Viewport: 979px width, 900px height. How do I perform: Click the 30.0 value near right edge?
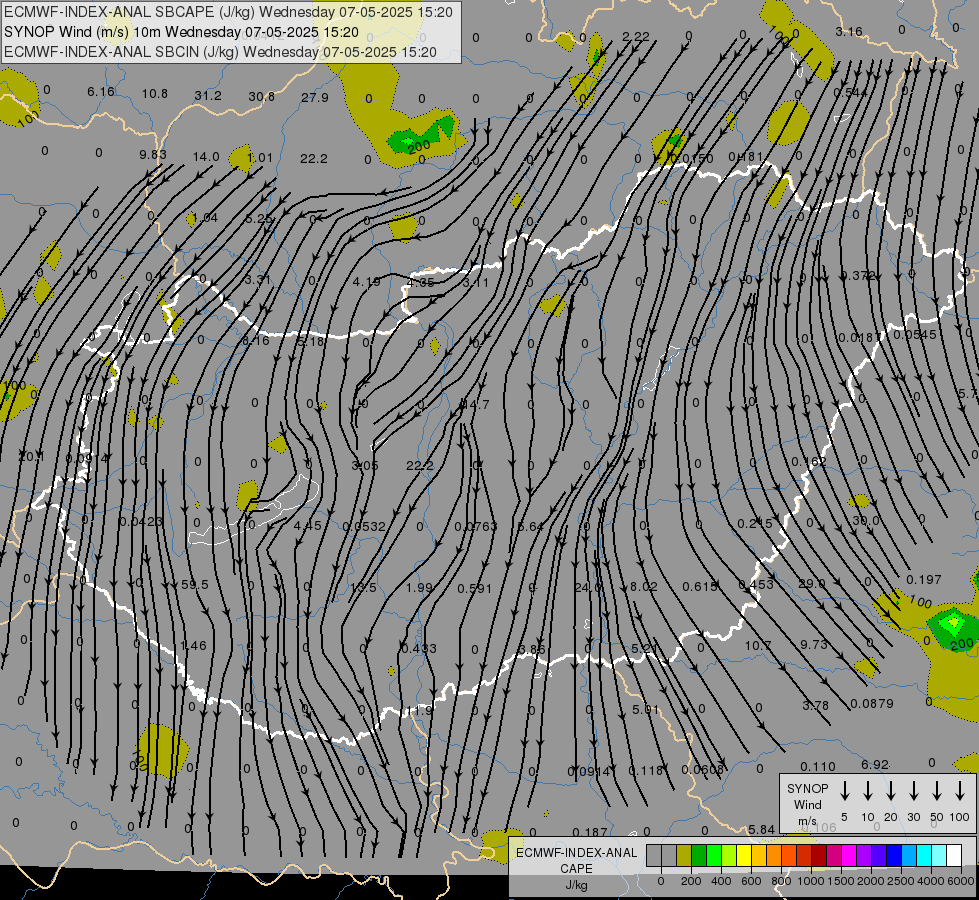click(865, 521)
